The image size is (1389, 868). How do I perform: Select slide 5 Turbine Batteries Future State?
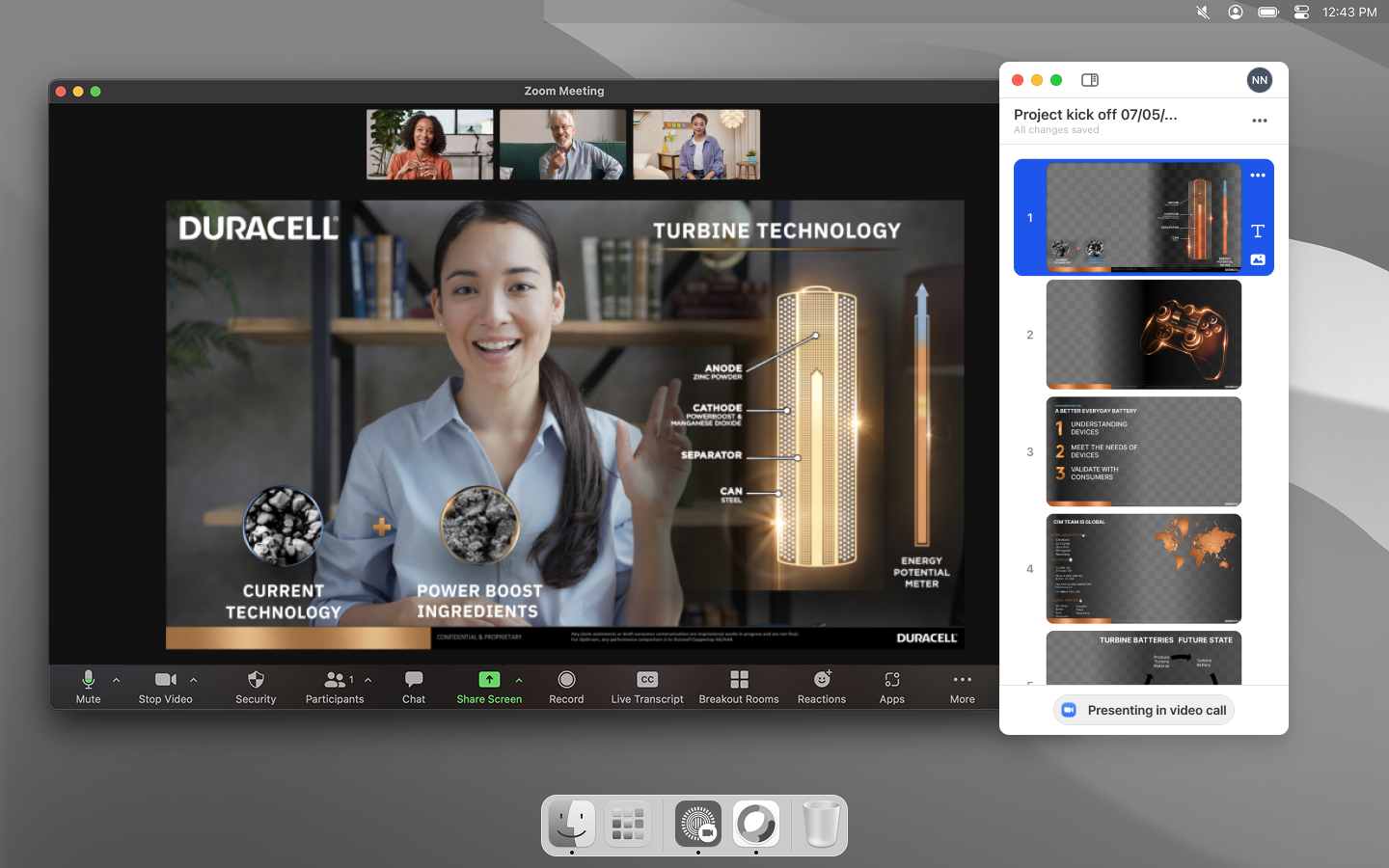coord(1144,658)
